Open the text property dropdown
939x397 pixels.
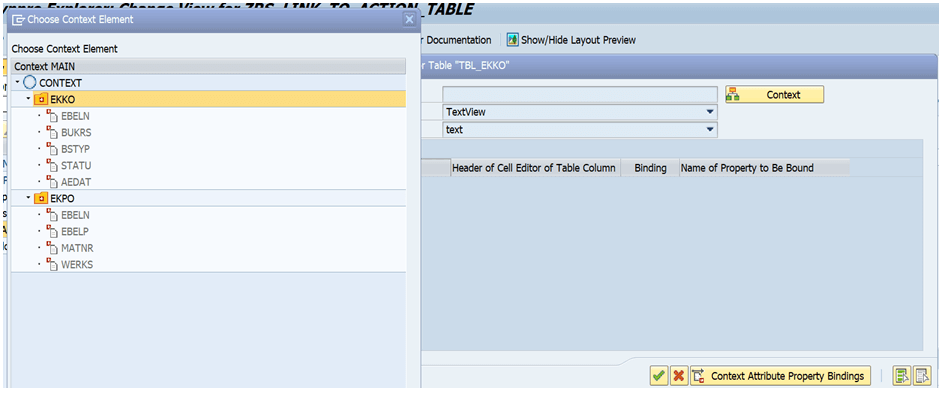[x=710, y=129]
